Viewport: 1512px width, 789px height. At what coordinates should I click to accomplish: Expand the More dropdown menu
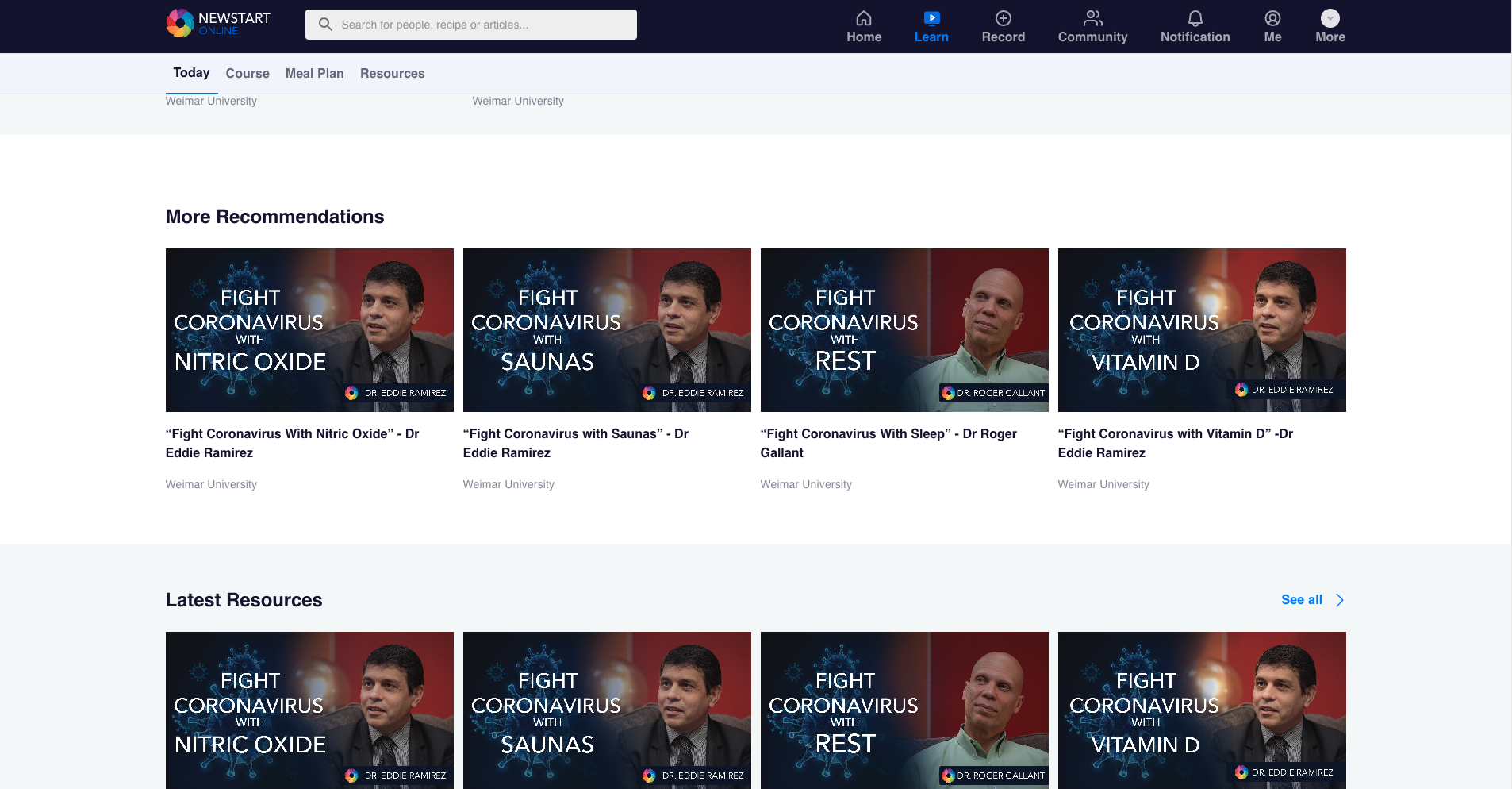pos(1330,18)
